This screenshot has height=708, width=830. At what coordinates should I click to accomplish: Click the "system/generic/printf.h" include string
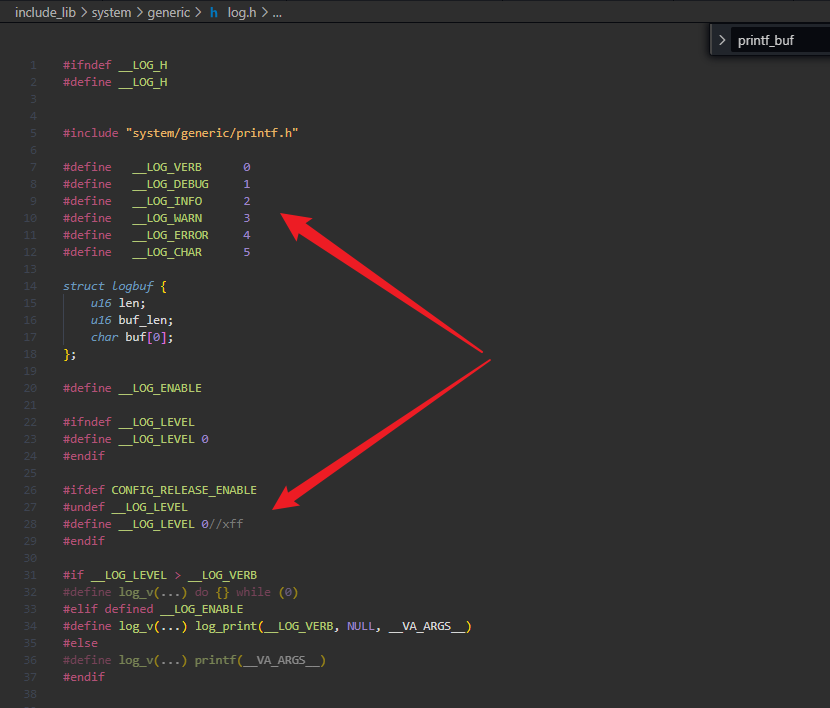coord(212,133)
